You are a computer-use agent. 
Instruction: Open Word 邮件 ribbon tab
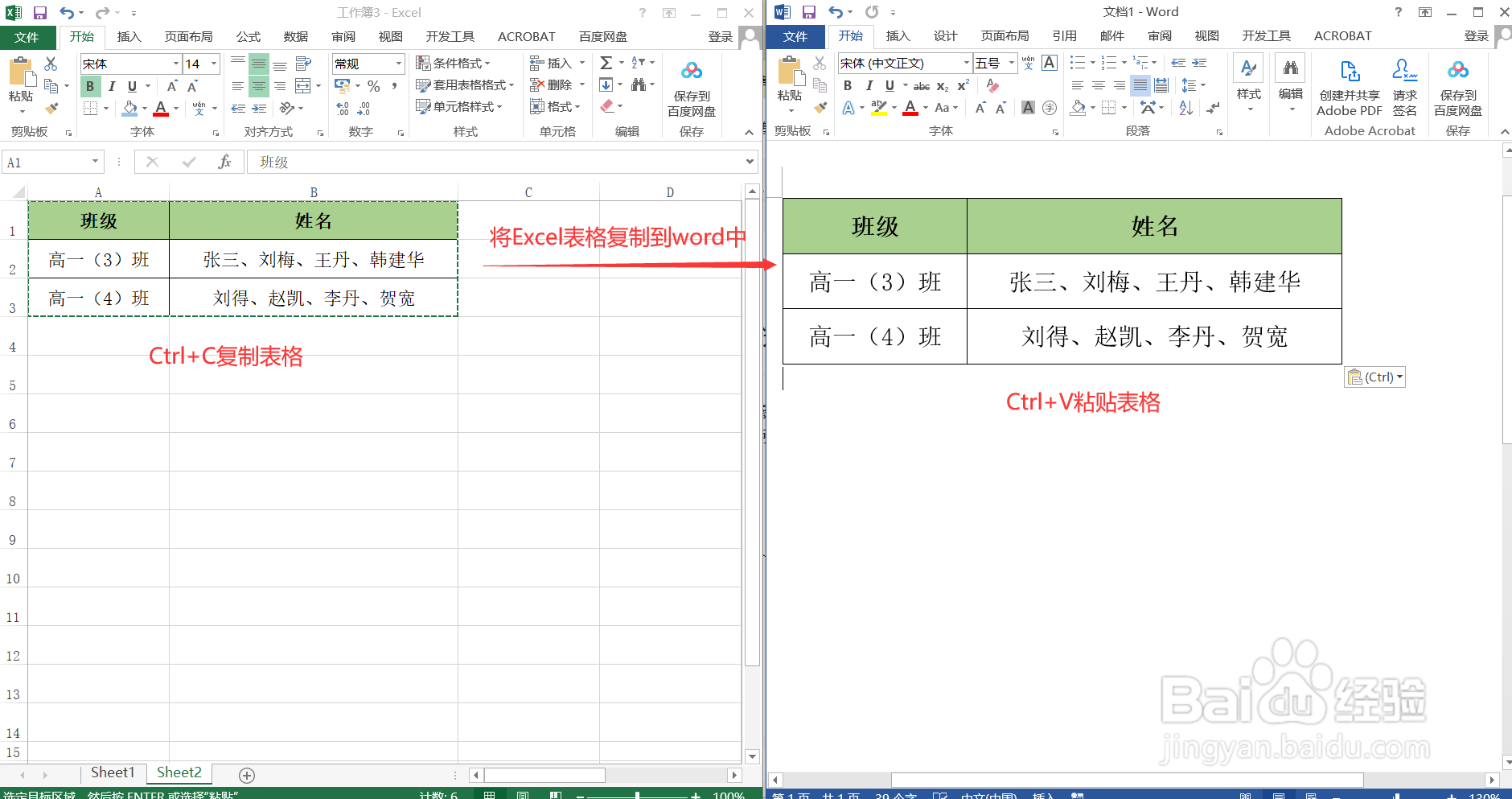(x=1112, y=36)
